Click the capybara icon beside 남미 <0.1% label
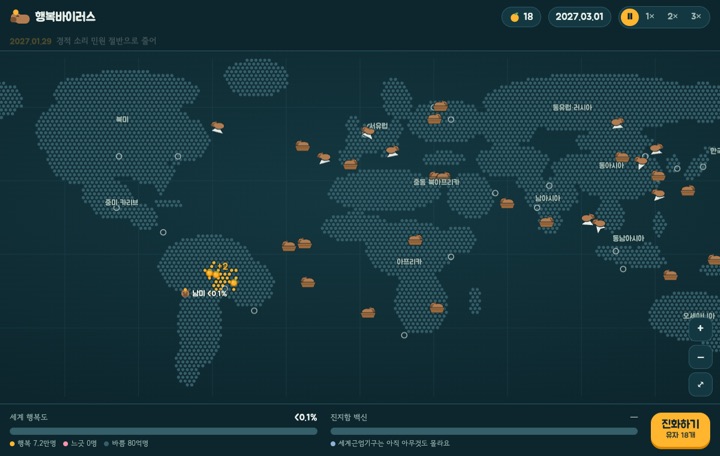 click(185, 293)
